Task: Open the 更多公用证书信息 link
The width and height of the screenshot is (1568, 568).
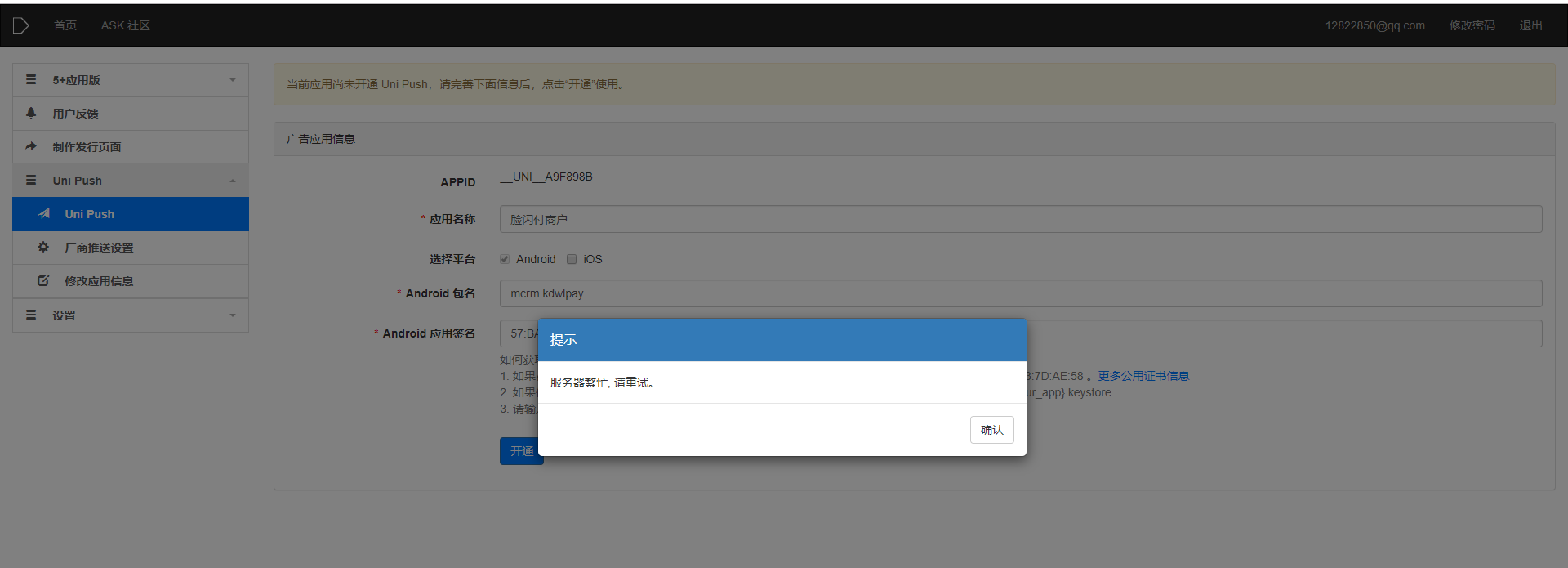Action: pyautogui.click(x=1143, y=376)
